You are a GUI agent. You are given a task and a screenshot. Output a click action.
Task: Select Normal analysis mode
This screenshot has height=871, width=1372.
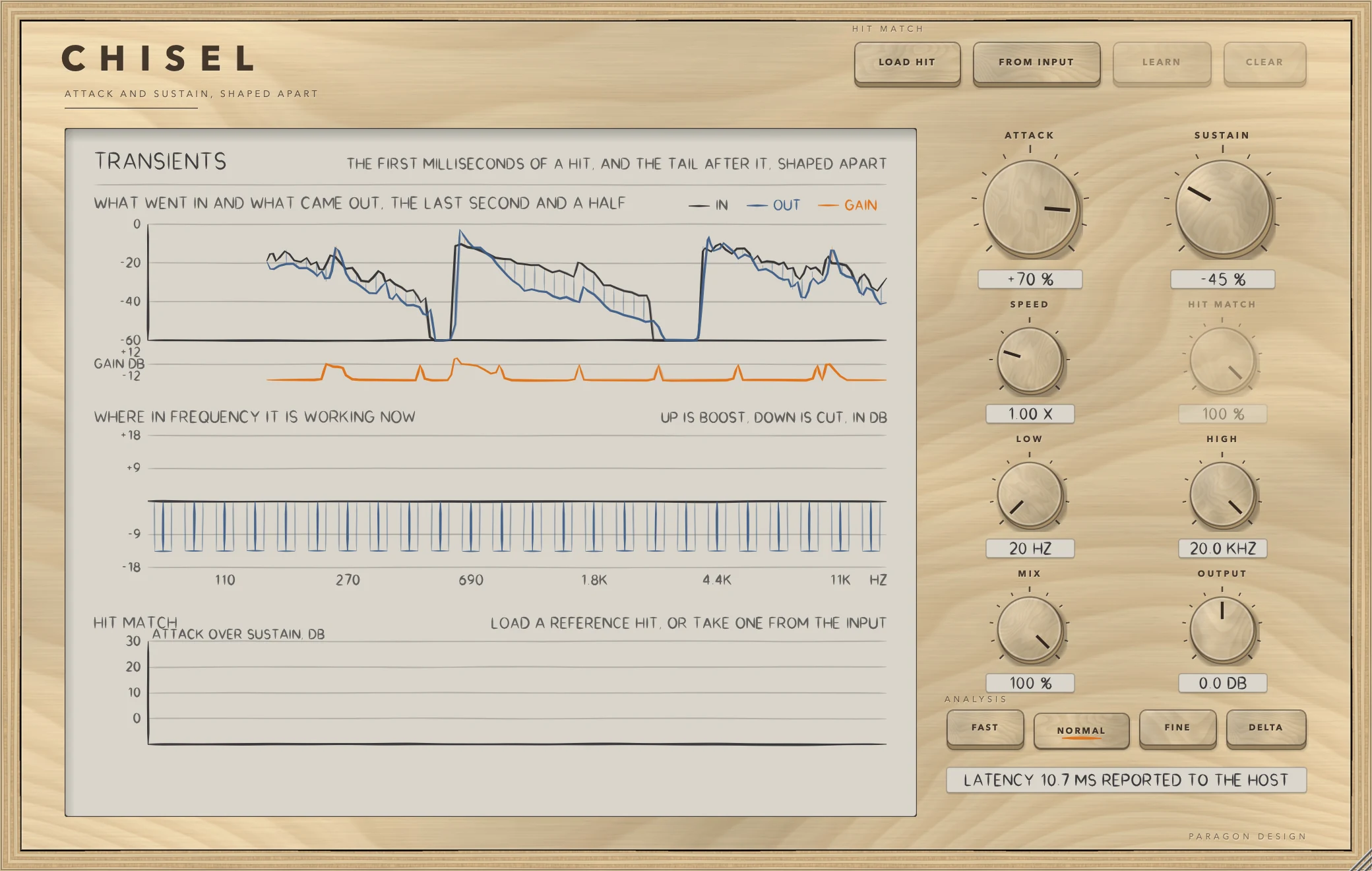tap(1081, 730)
